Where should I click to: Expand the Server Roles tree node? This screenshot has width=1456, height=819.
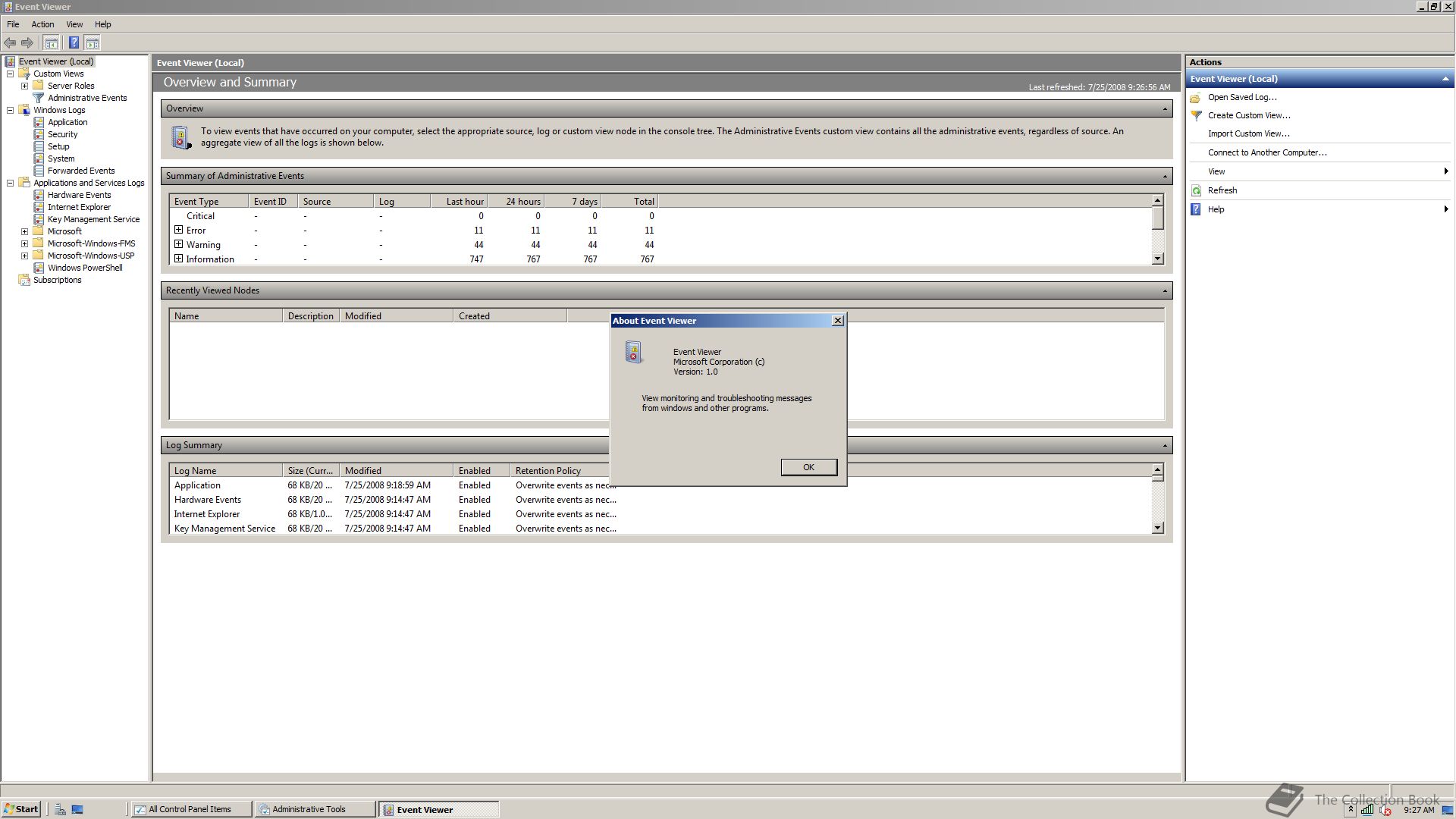tap(24, 86)
